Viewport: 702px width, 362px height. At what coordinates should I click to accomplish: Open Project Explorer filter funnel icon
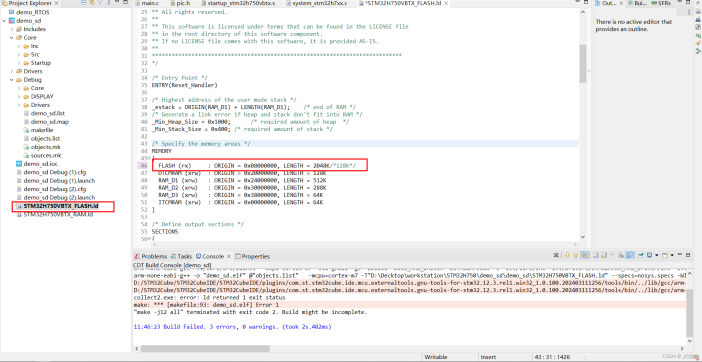(100, 3)
